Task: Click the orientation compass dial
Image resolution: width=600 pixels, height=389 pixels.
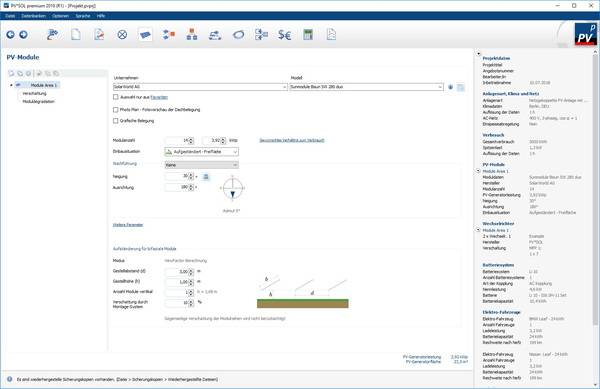Action: tap(232, 188)
